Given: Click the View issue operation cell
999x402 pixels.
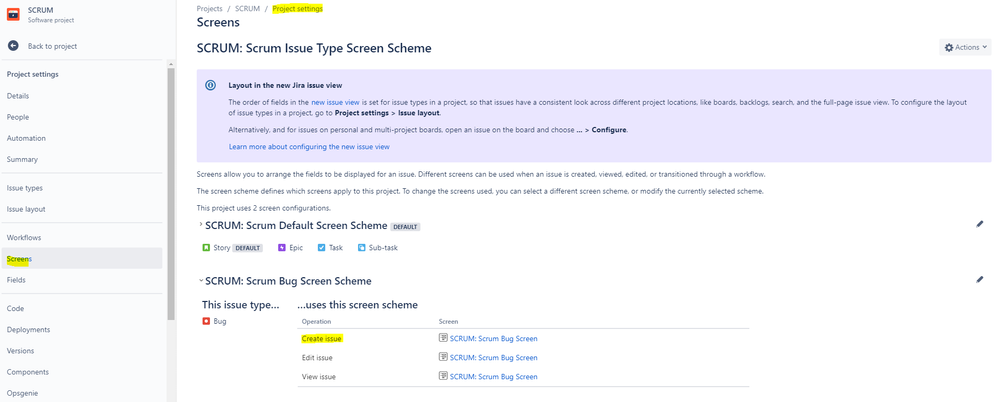Looking at the screenshot, I should tap(319, 377).
